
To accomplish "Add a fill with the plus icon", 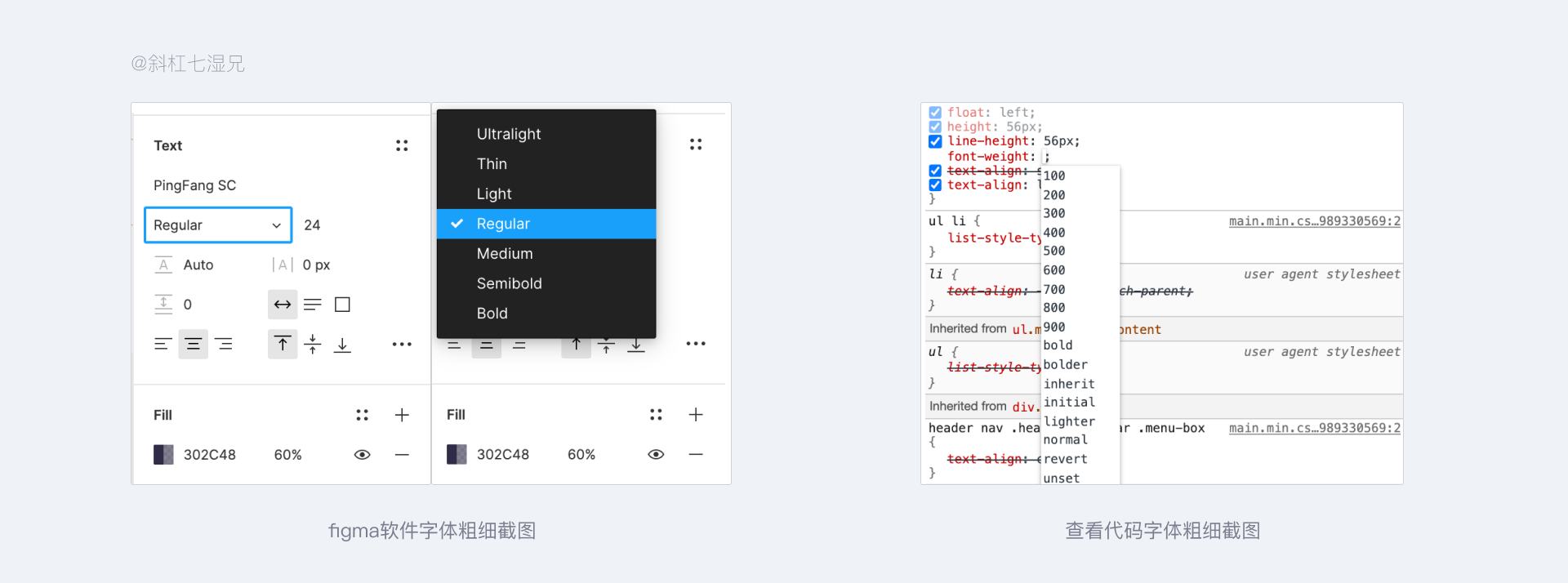I will pyautogui.click(x=402, y=415).
